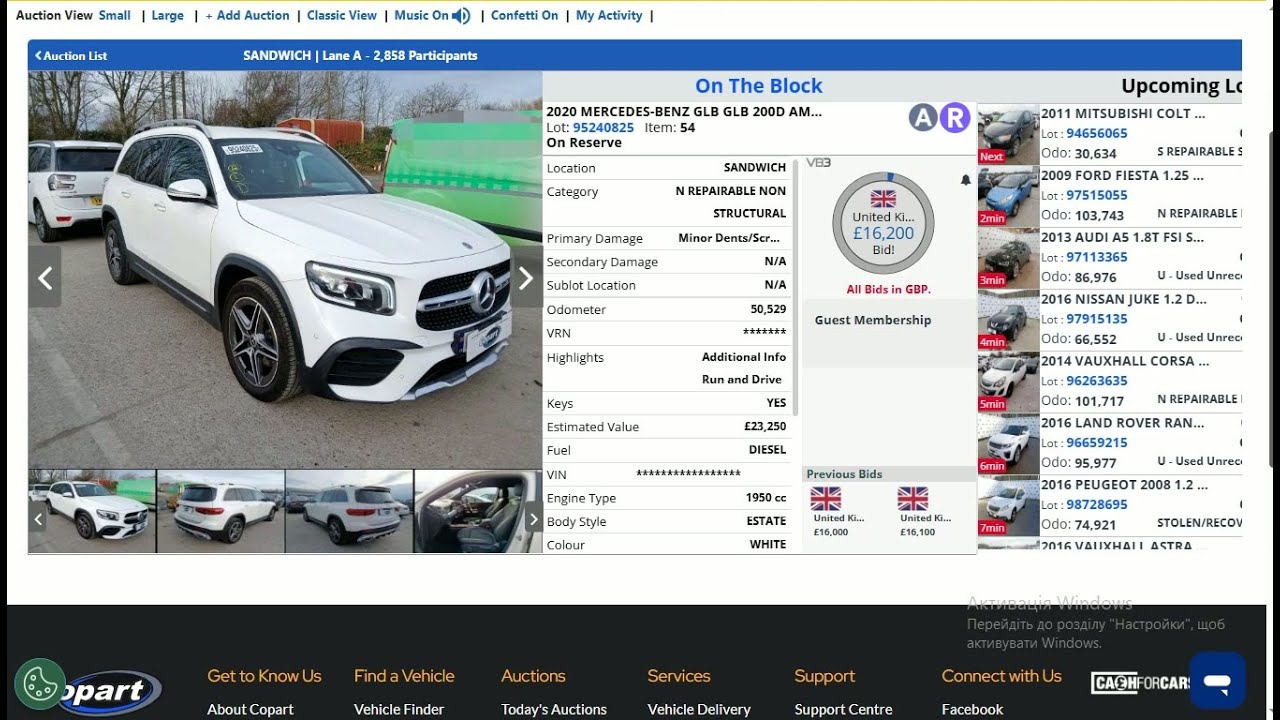This screenshot has height=720, width=1280.
Task: Switch to Classic View
Action: 342,16
